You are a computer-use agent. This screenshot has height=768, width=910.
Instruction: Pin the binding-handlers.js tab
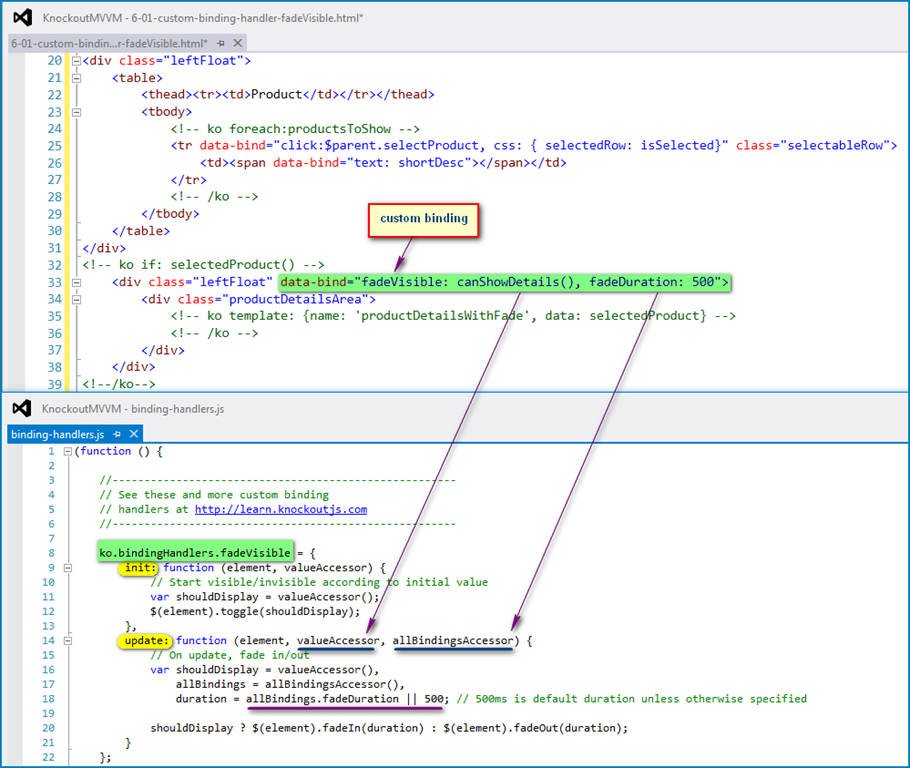[116, 434]
